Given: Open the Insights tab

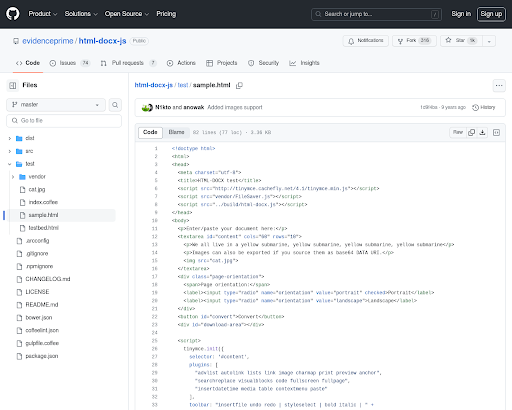Looking at the screenshot, I should (x=304, y=63).
